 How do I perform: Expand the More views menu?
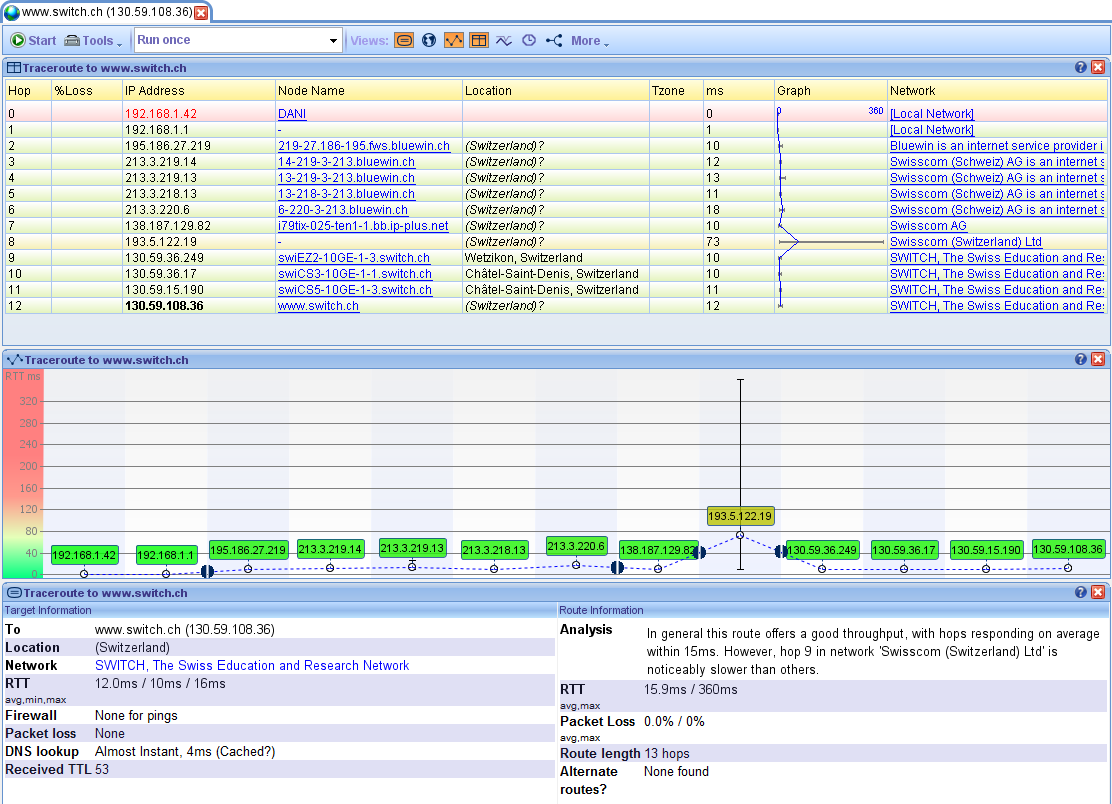(x=588, y=40)
